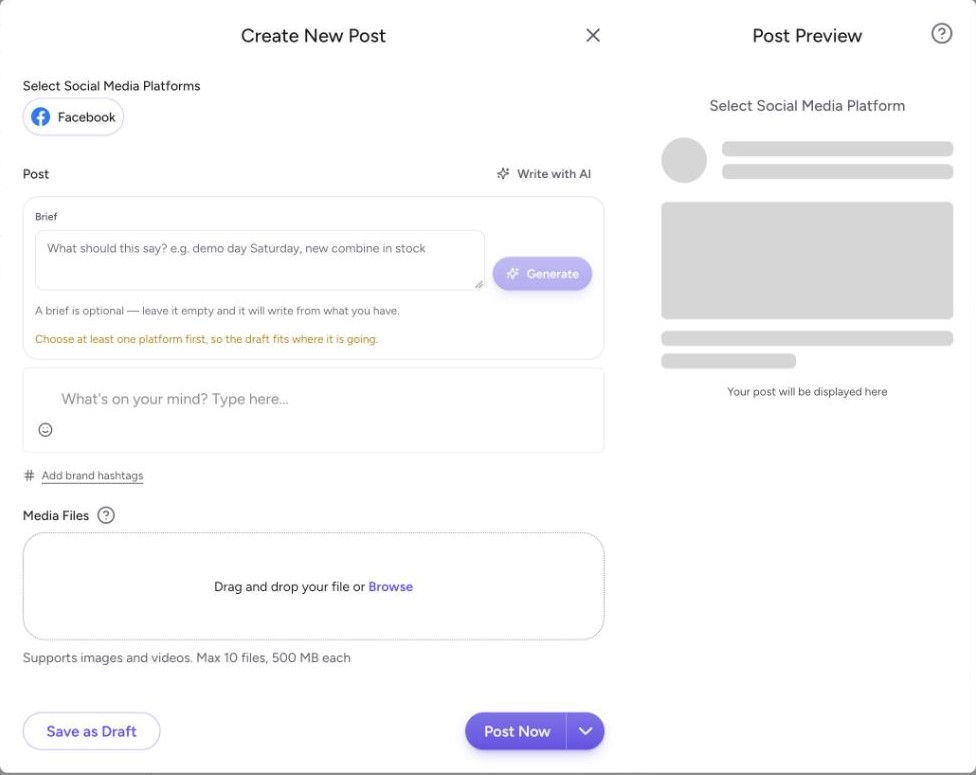Click the Browse link for media upload
The image size is (976, 775).
(390, 586)
